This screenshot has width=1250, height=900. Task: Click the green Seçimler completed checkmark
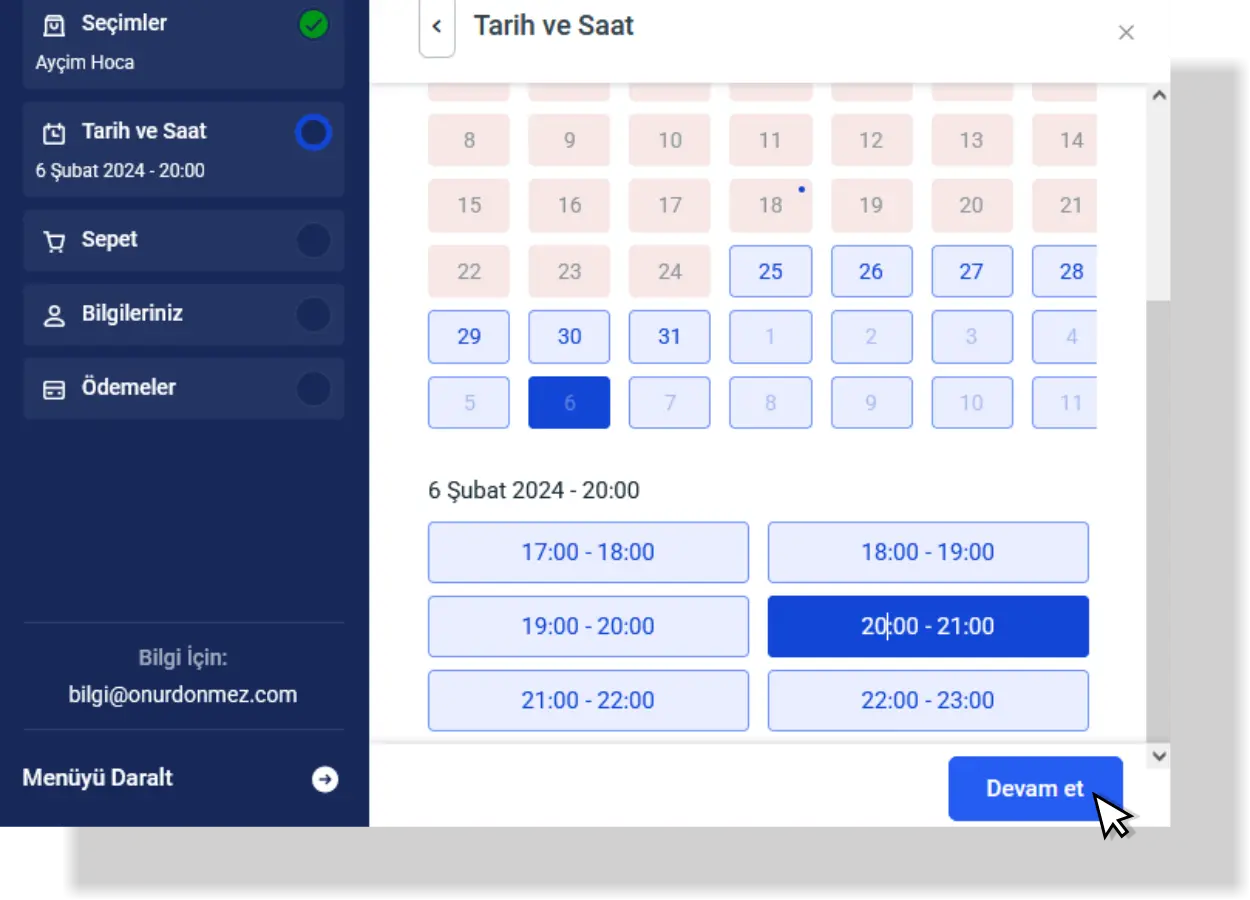click(314, 25)
